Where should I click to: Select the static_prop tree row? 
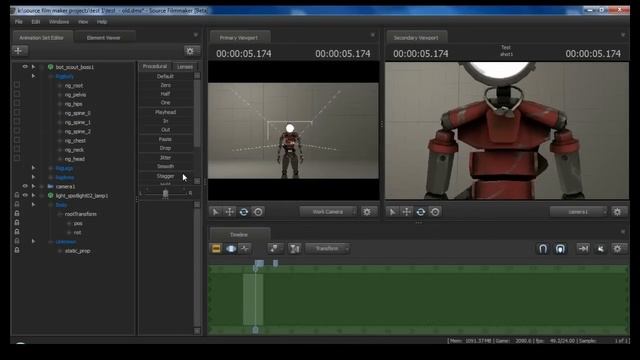(78, 251)
